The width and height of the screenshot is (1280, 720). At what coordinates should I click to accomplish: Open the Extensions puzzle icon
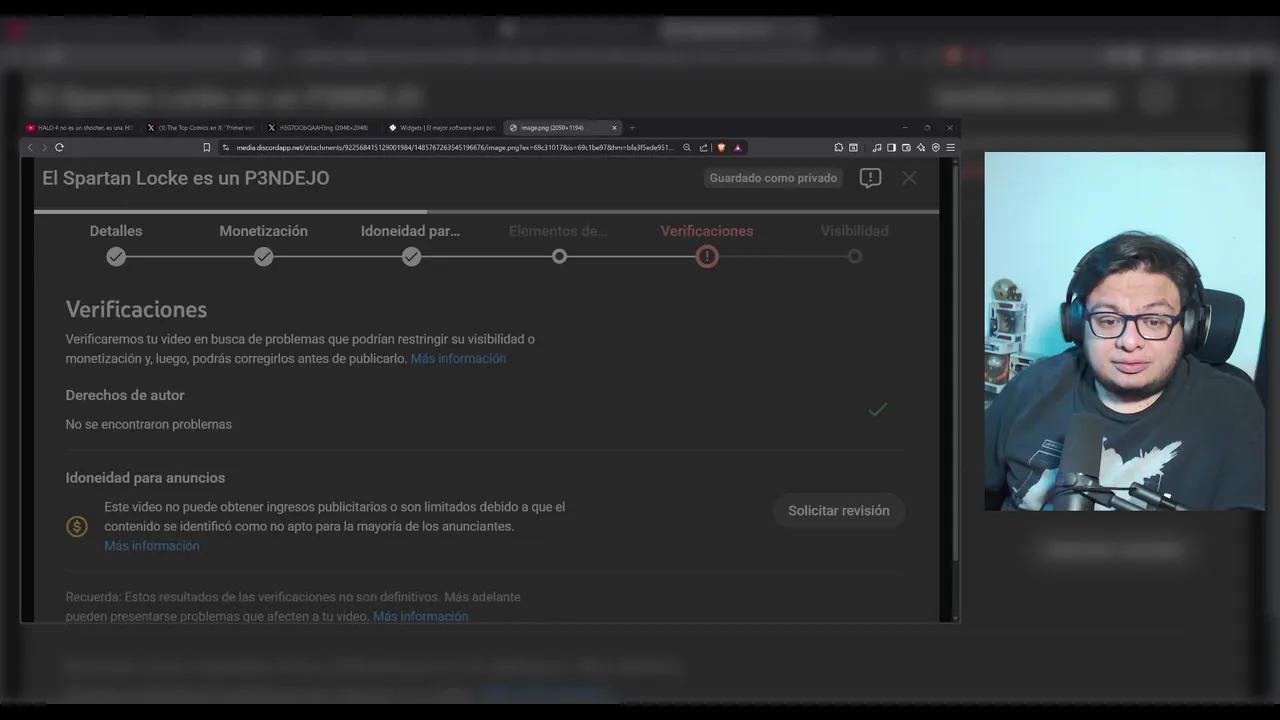click(x=838, y=147)
